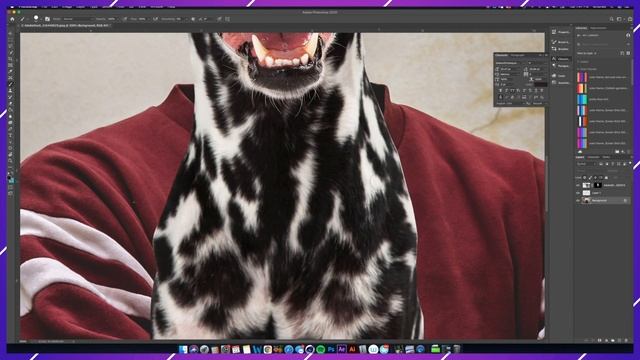Select the Horizontal Type tool
Screen dimensions: 640x360
[x=11, y=135]
